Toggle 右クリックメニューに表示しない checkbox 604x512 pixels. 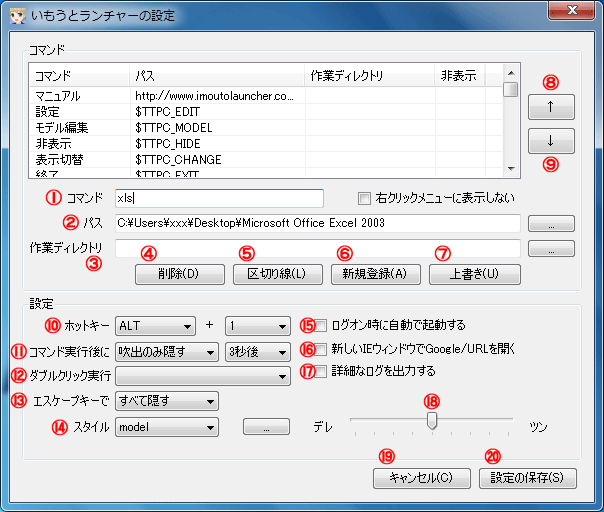pyautogui.click(x=364, y=199)
